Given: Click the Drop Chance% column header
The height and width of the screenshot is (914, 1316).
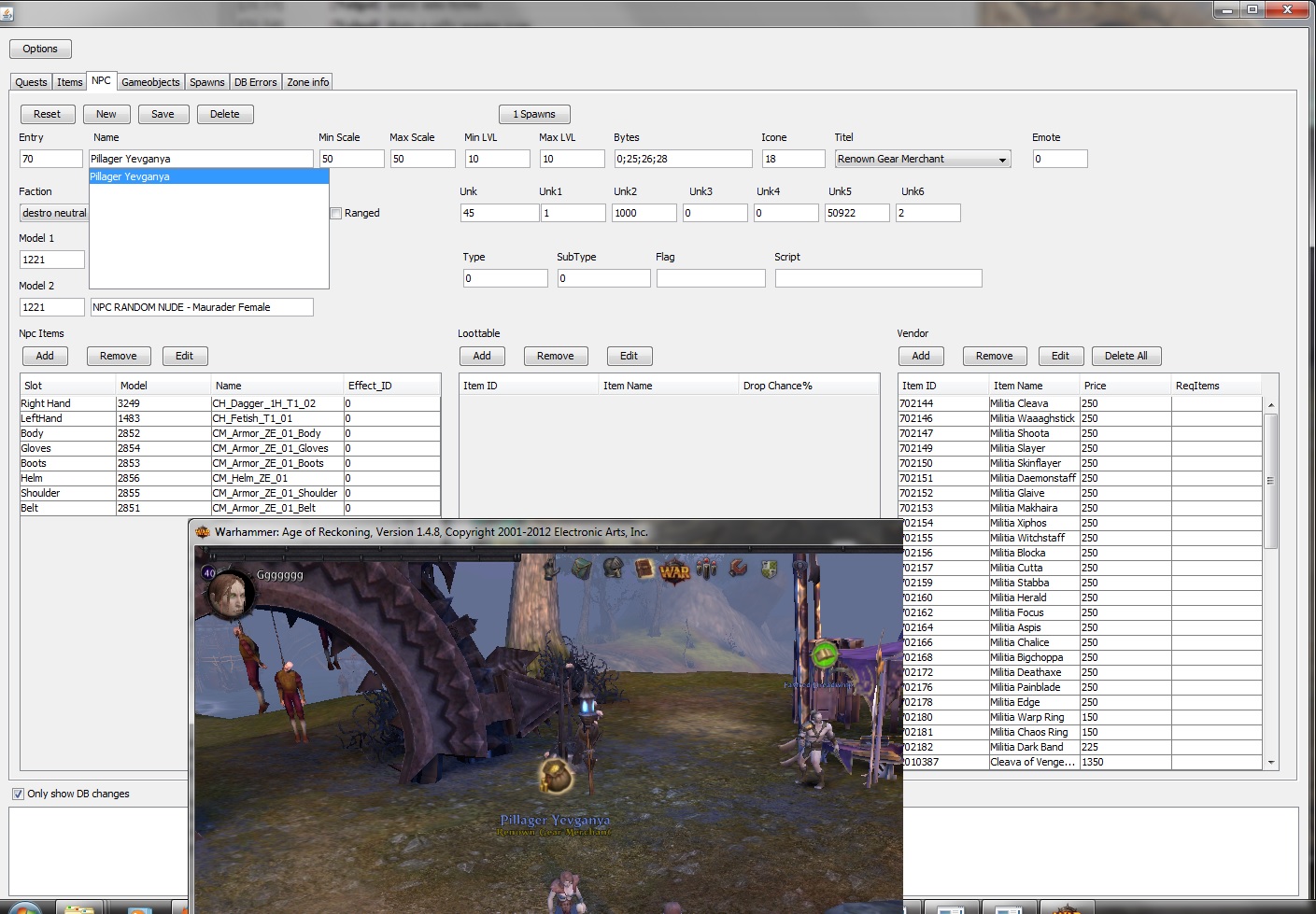Looking at the screenshot, I should (x=809, y=386).
